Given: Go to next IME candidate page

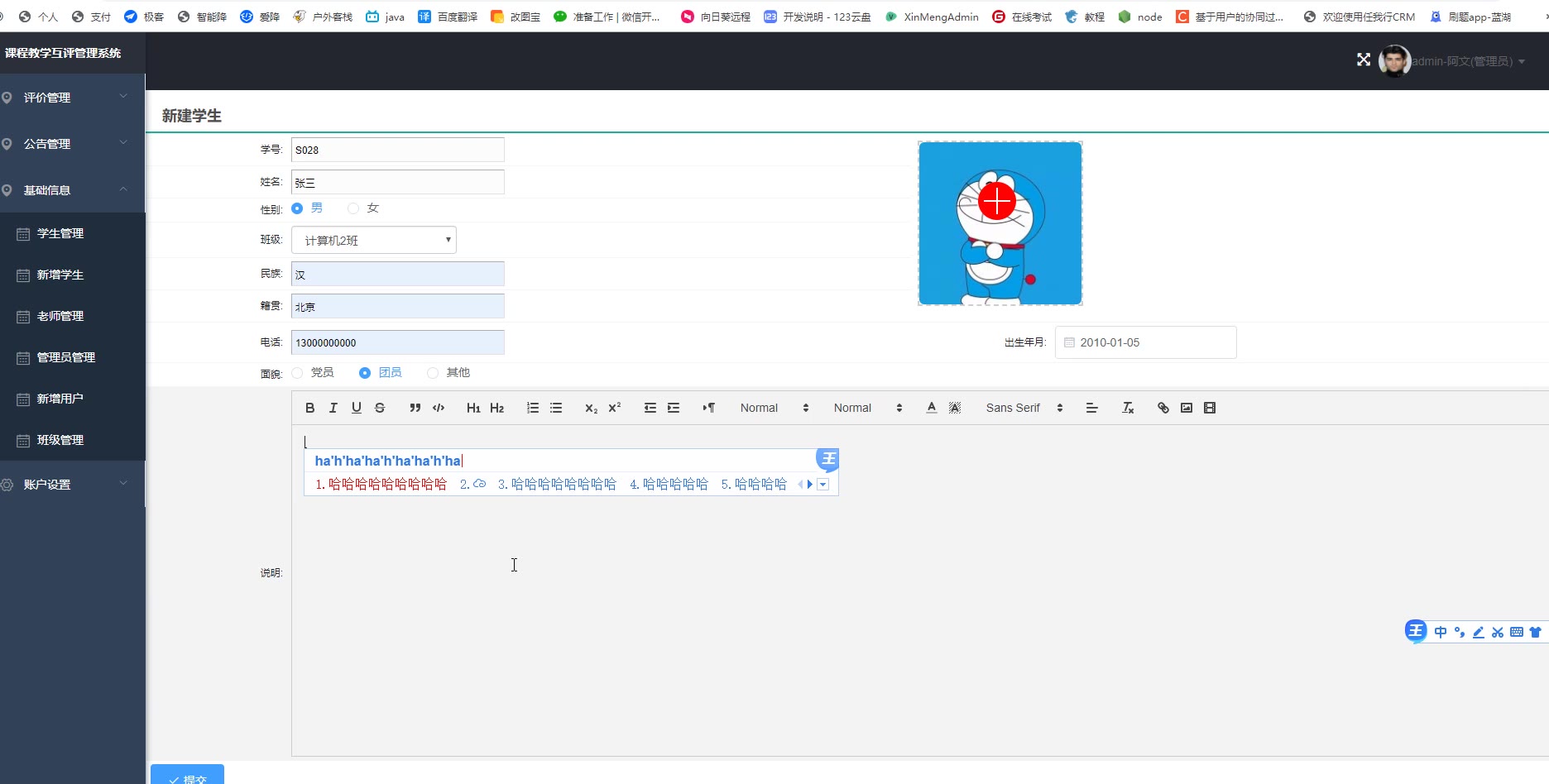Looking at the screenshot, I should click(810, 485).
